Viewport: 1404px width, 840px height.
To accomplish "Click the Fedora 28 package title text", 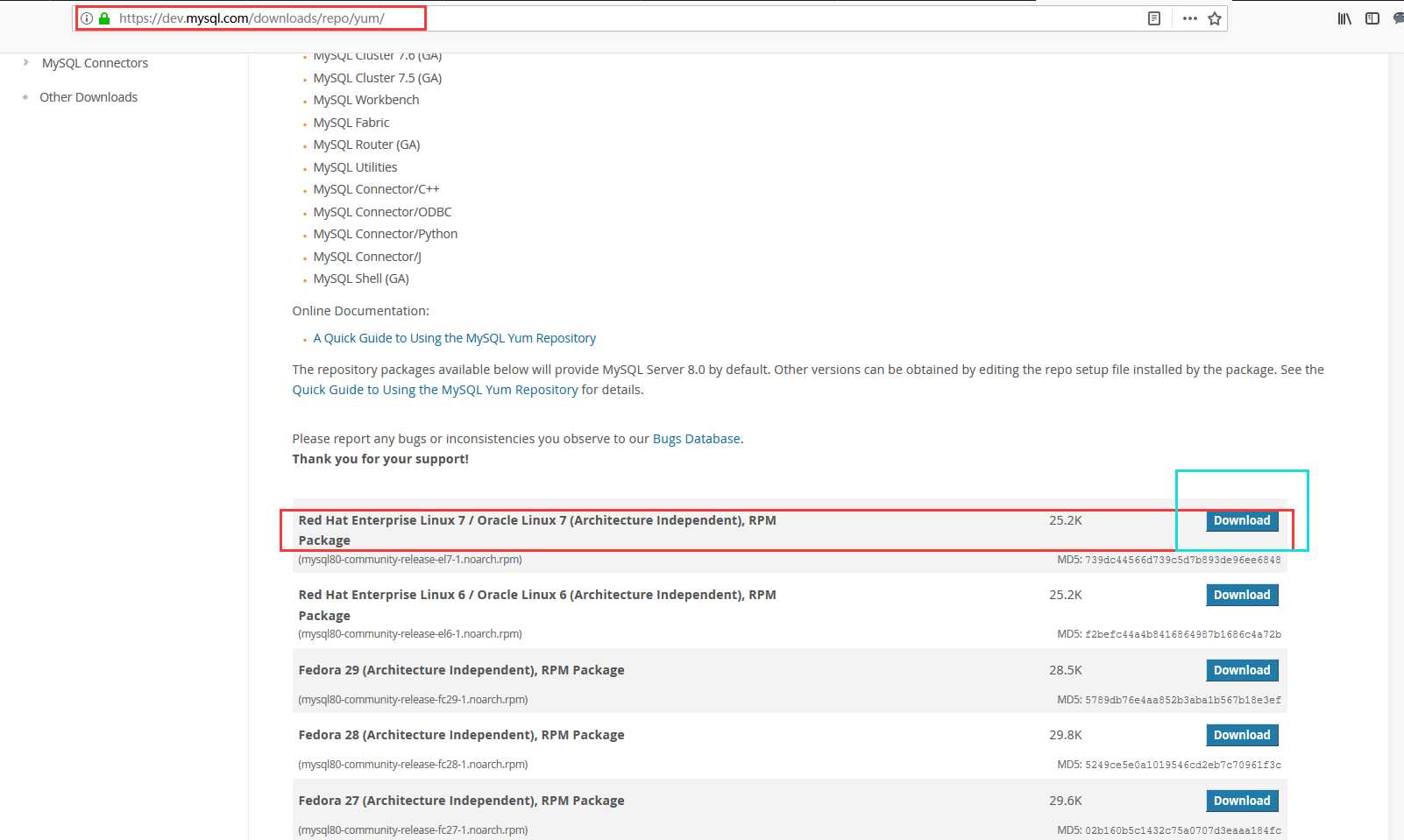I will pyautogui.click(x=461, y=735).
